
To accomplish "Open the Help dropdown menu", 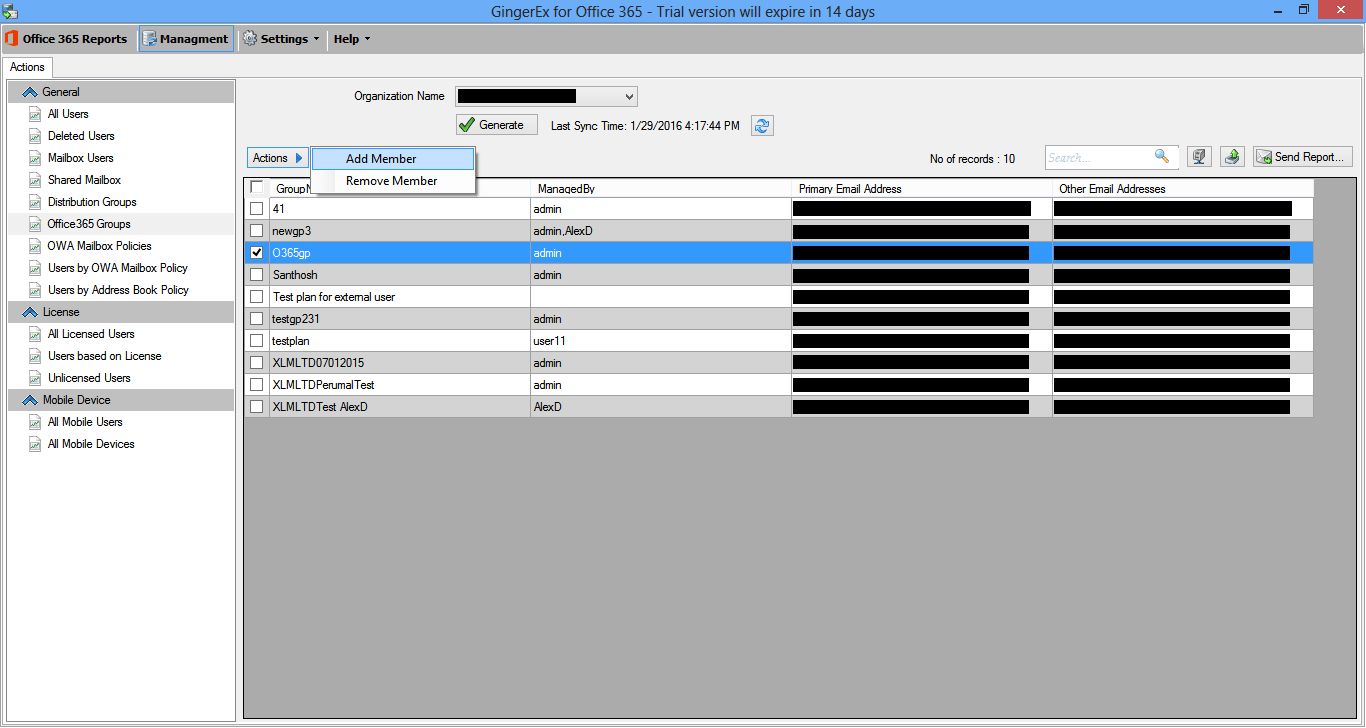I will [x=351, y=39].
